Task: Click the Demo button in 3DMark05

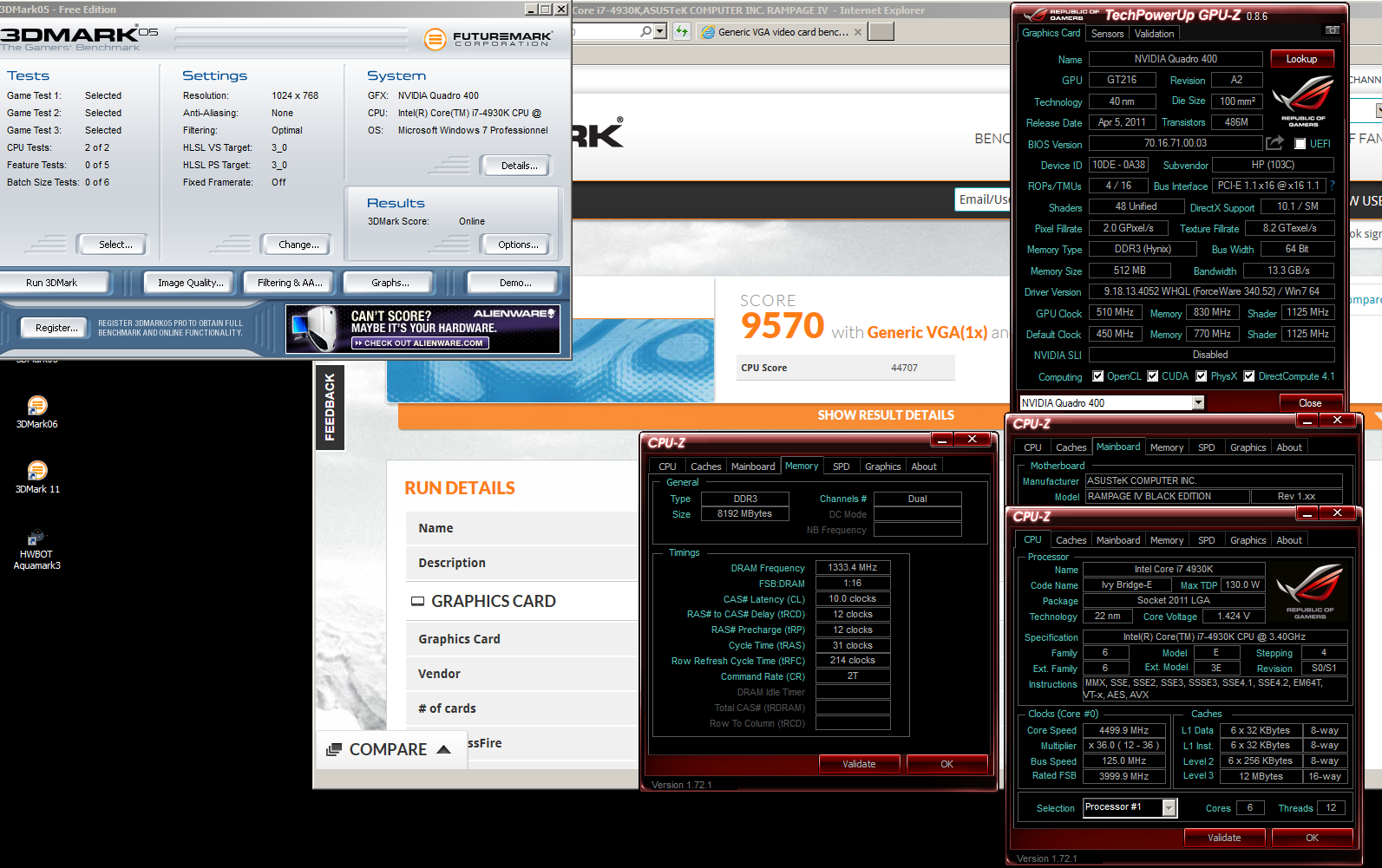Action: [515, 283]
